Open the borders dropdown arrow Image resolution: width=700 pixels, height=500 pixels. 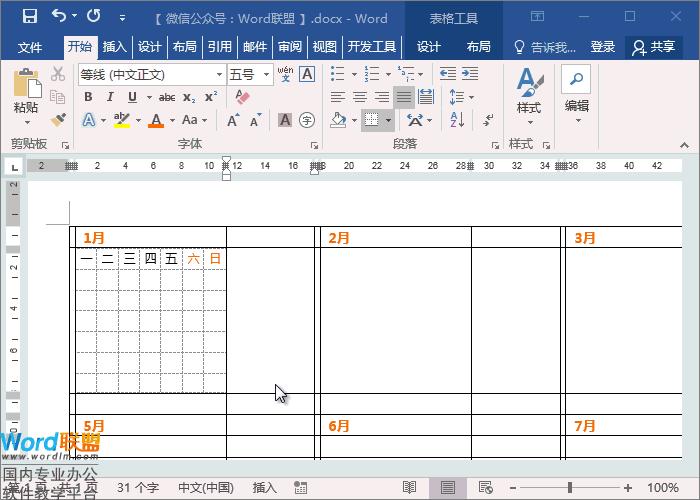click(x=388, y=120)
